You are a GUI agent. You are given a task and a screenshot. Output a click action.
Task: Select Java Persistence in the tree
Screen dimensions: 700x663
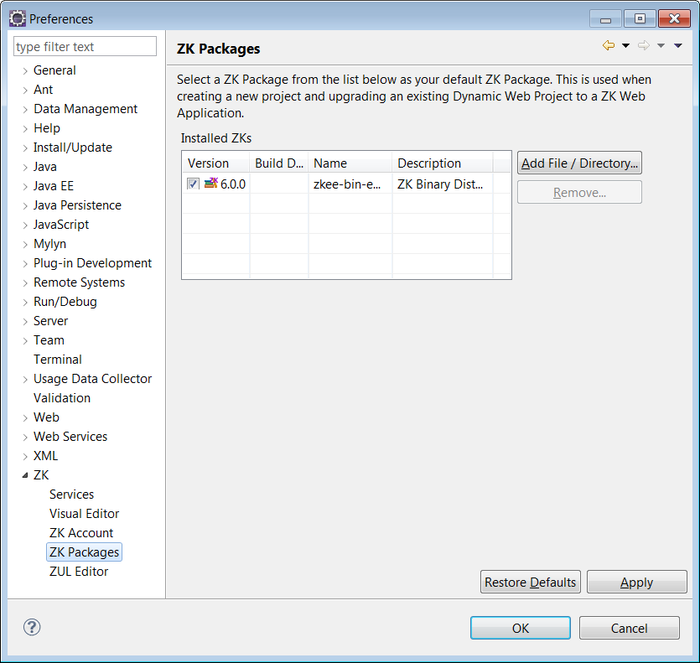(x=77, y=205)
